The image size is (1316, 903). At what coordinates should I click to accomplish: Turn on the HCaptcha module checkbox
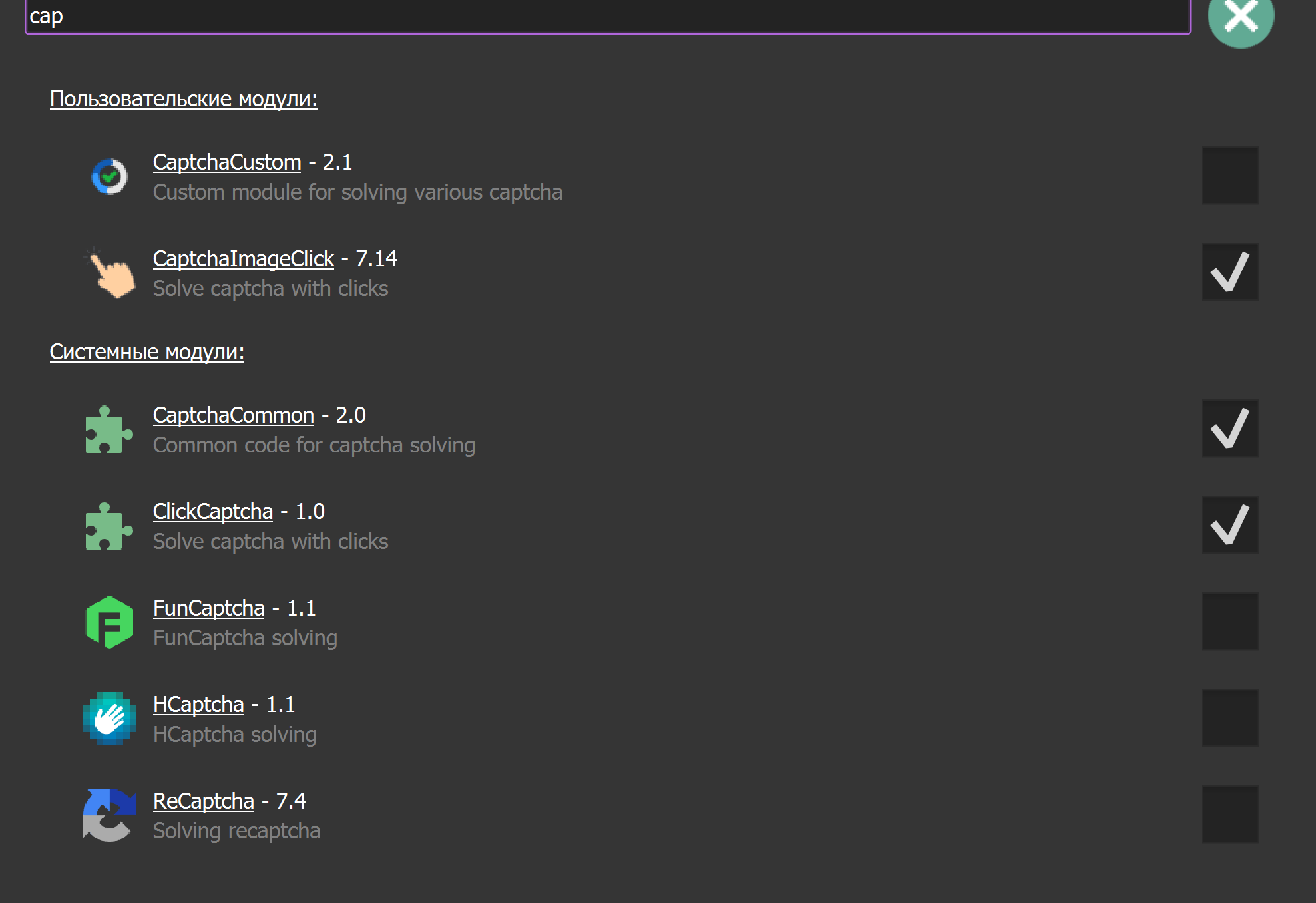[1229, 718]
